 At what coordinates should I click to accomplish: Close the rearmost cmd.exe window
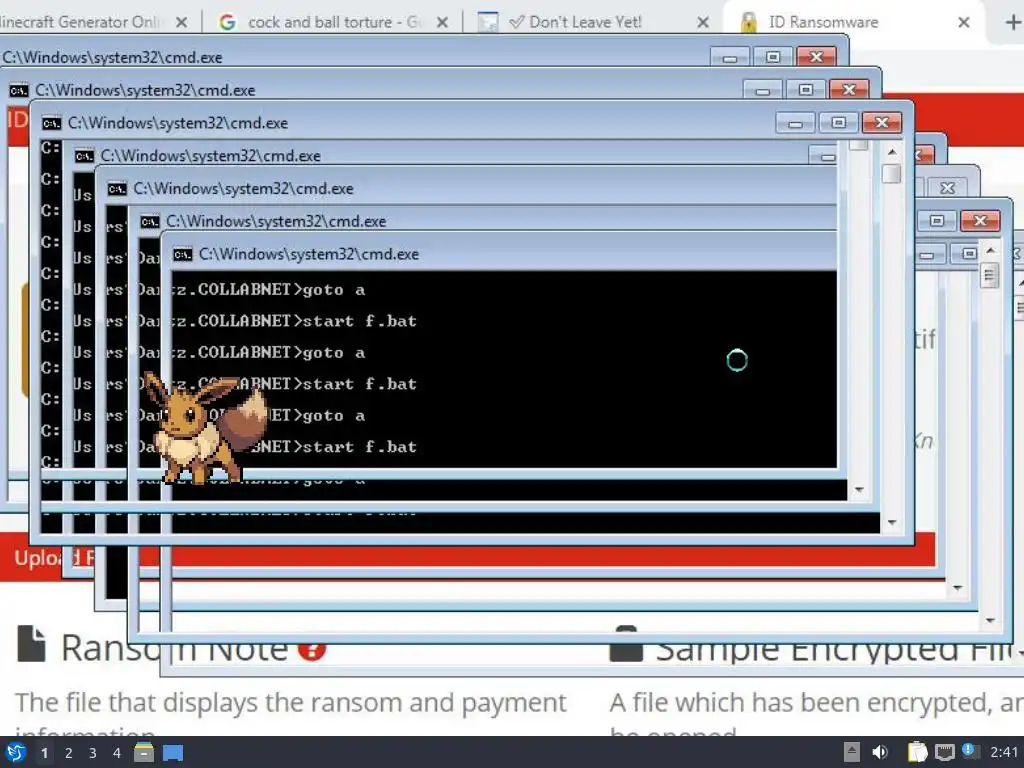point(816,57)
